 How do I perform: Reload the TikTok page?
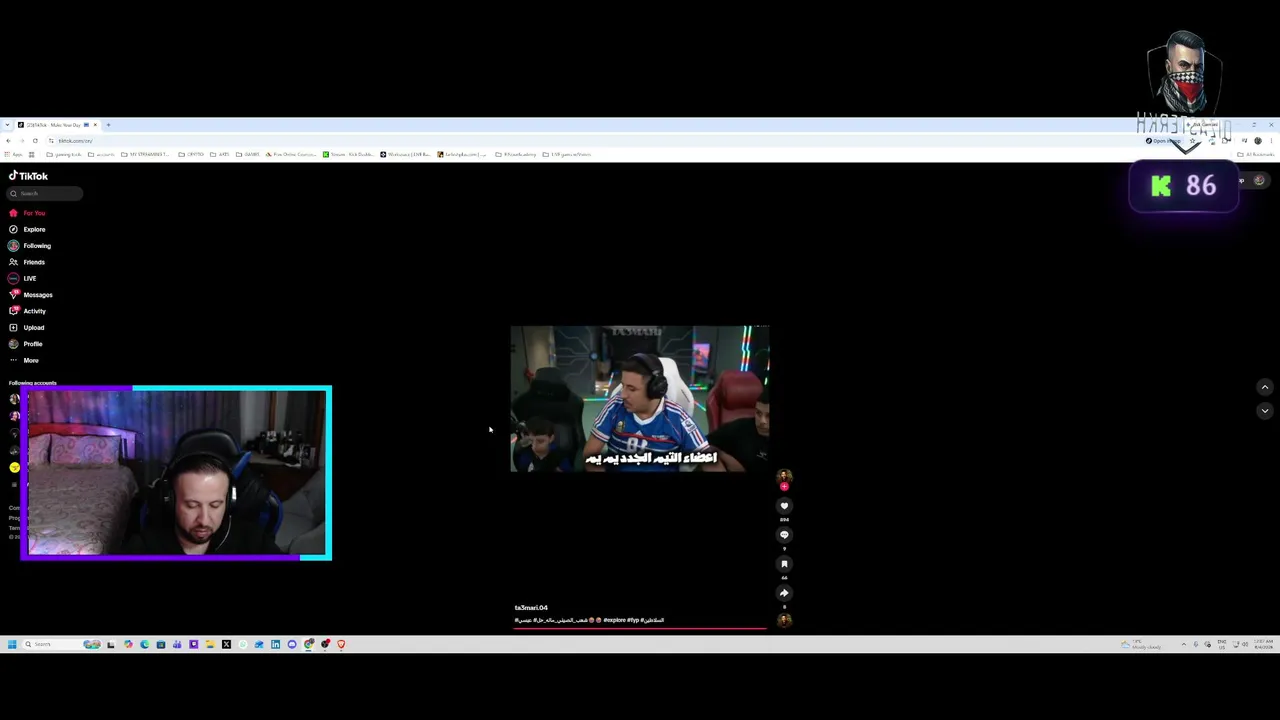click(x=35, y=141)
